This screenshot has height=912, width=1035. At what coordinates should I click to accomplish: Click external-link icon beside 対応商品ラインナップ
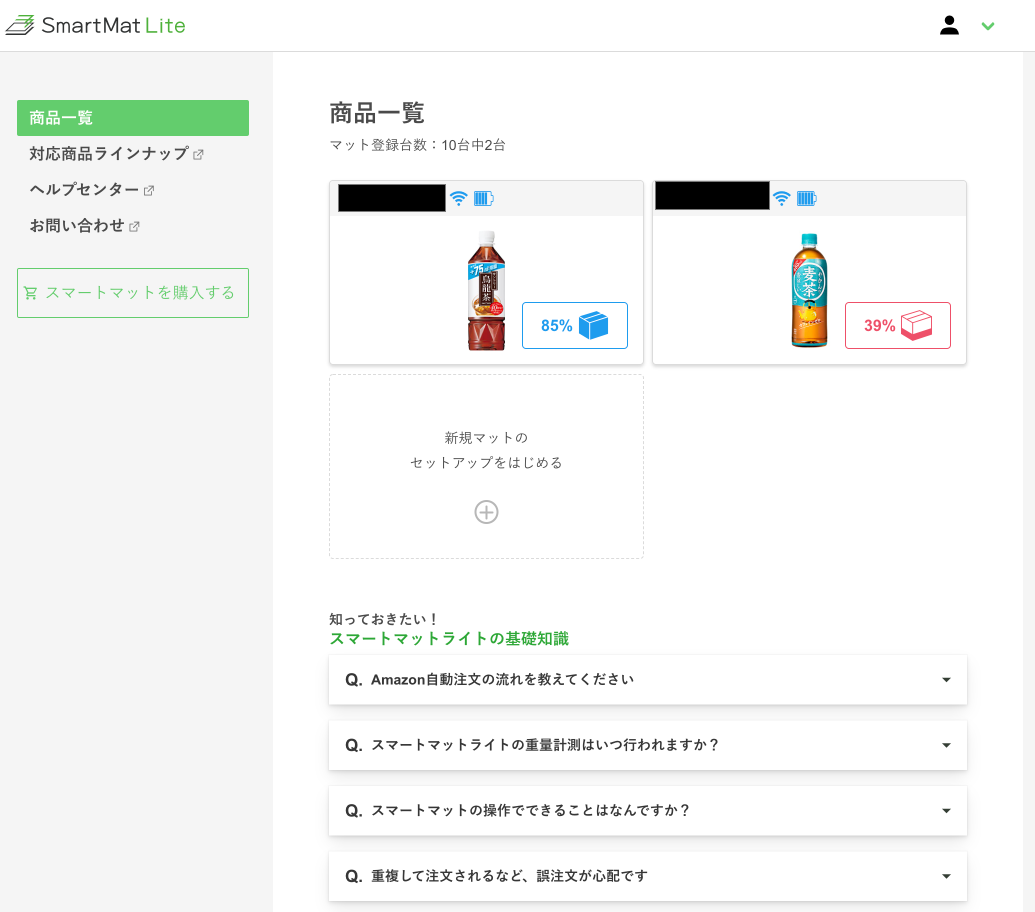198,154
